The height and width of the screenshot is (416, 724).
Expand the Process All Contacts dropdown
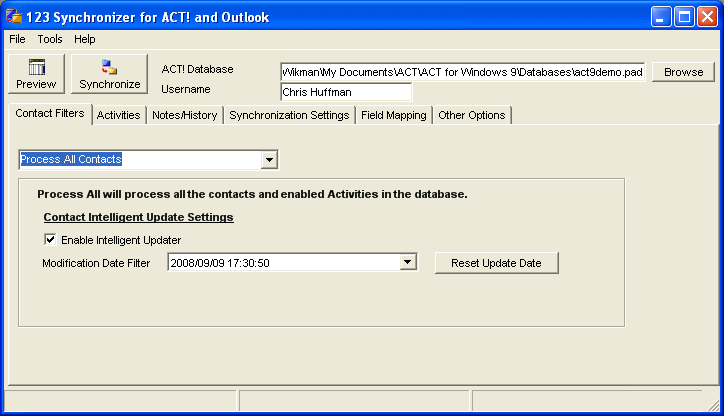269,160
